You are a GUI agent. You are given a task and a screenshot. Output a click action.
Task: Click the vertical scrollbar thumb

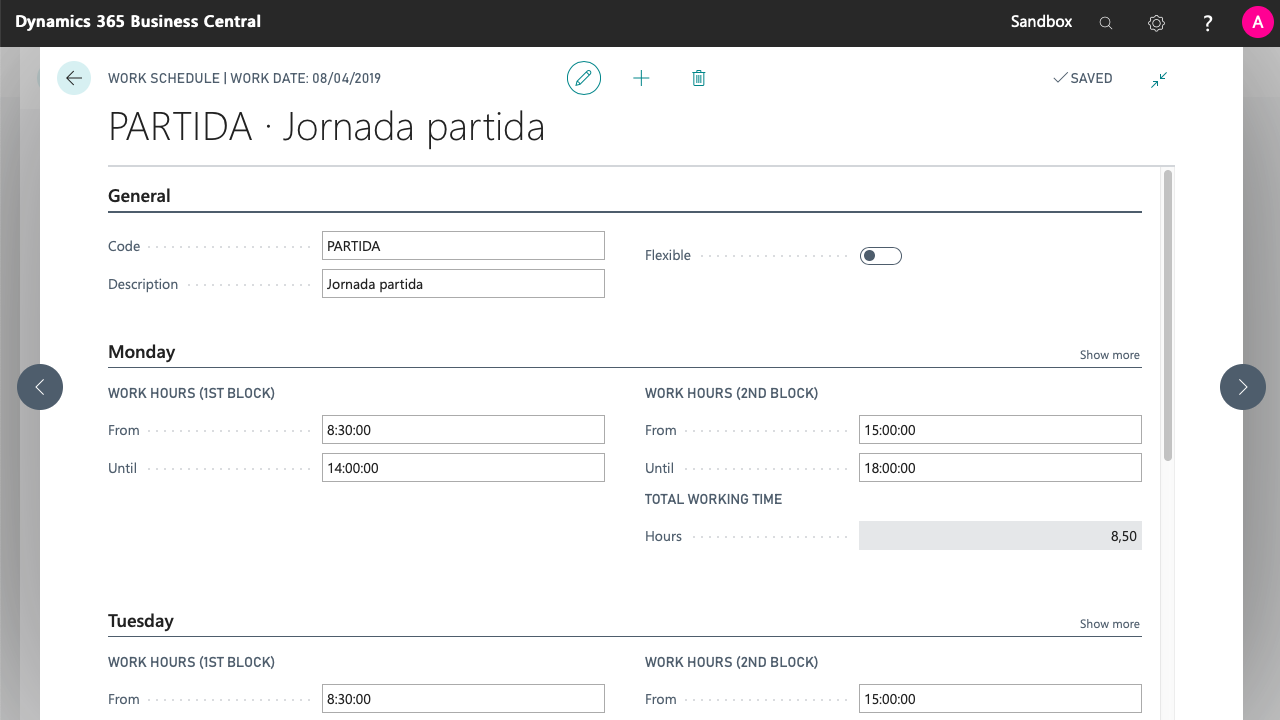[x=1167, y=315]
